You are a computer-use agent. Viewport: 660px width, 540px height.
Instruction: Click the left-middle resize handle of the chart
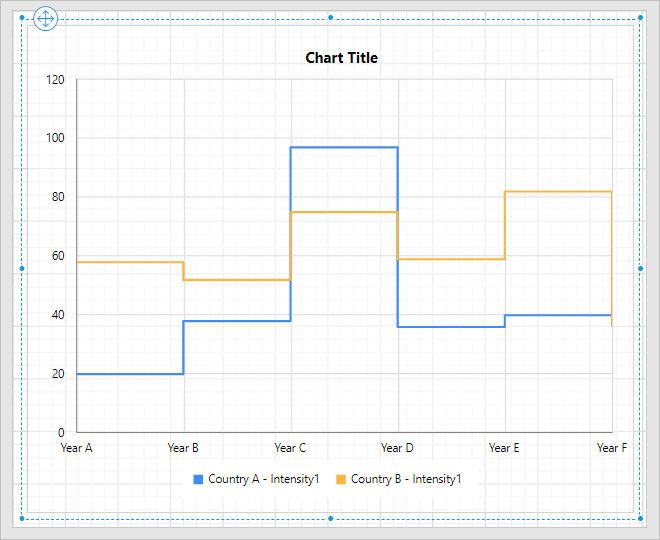[x=22, y=269]
